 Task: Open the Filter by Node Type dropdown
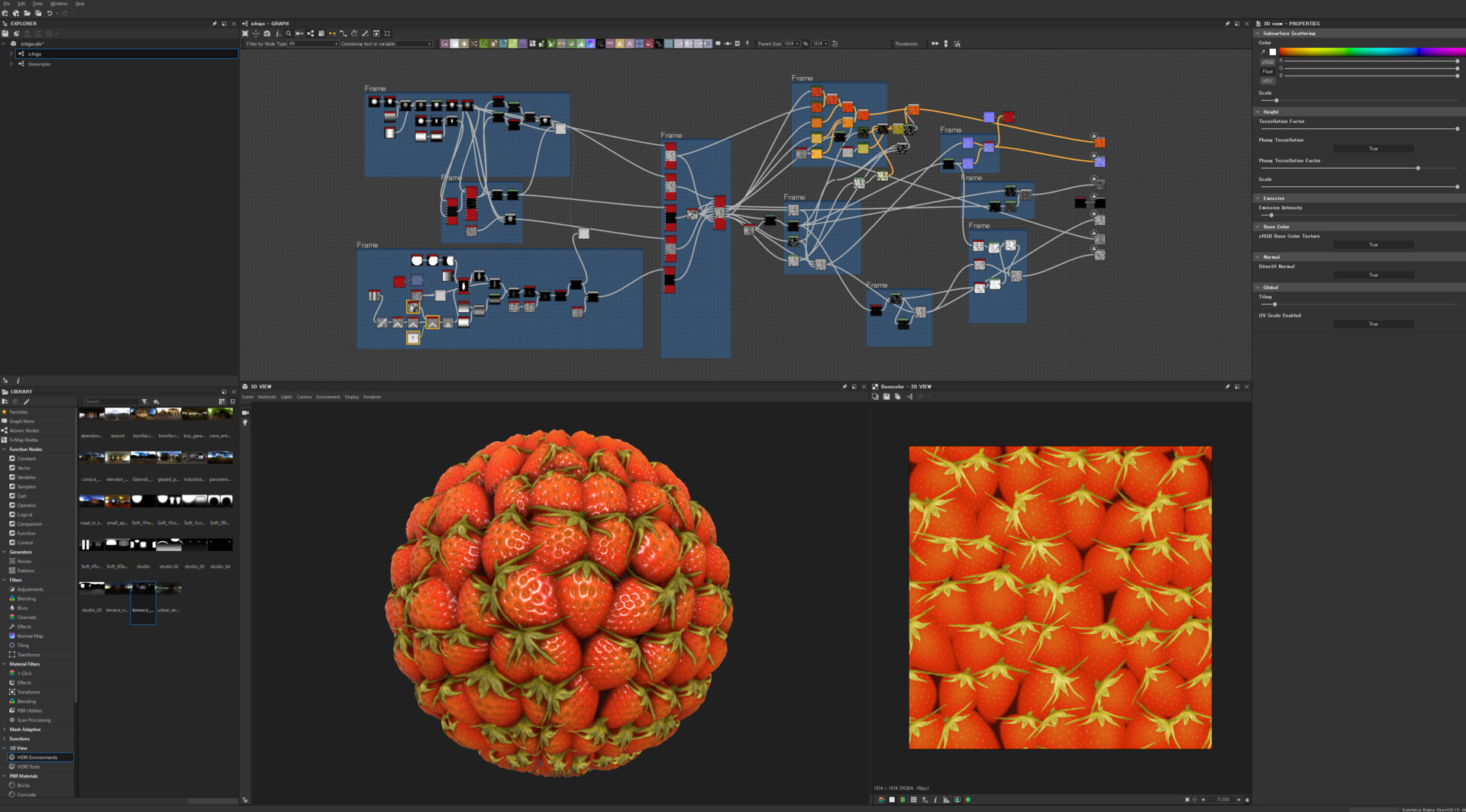(313, 43)
